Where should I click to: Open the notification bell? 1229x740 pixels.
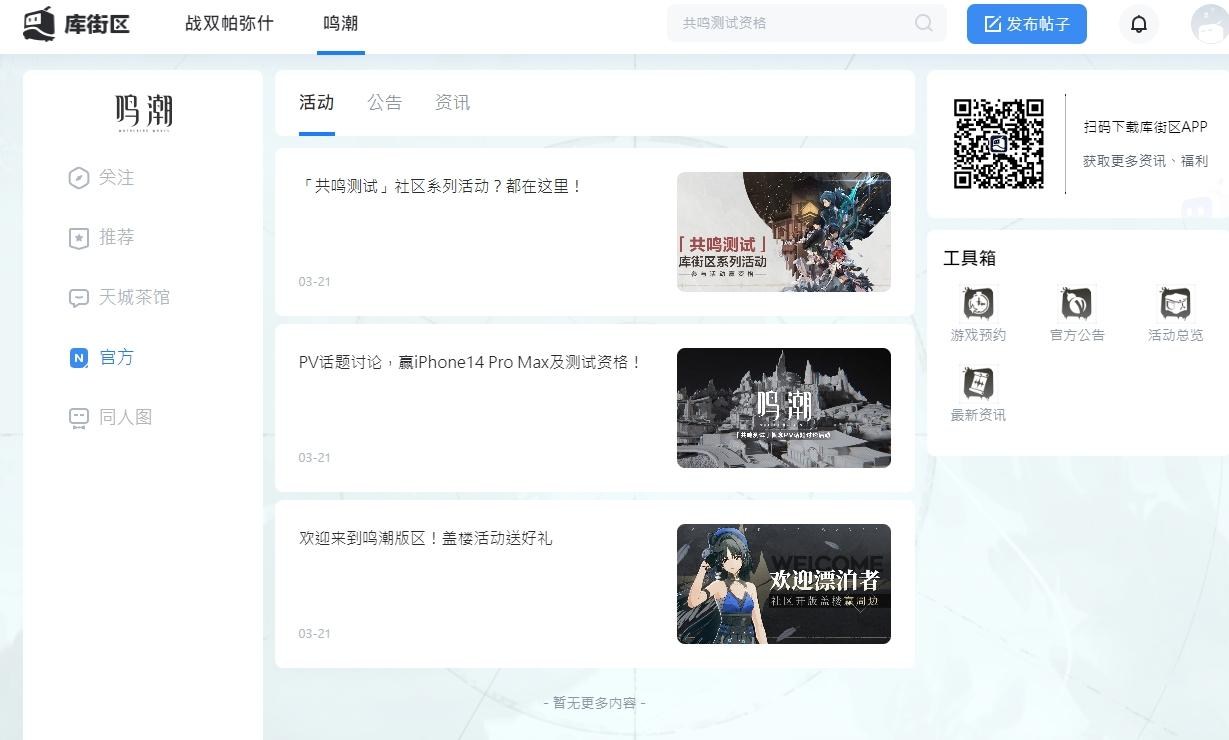pyautogui.click(x=1138, y=24)
